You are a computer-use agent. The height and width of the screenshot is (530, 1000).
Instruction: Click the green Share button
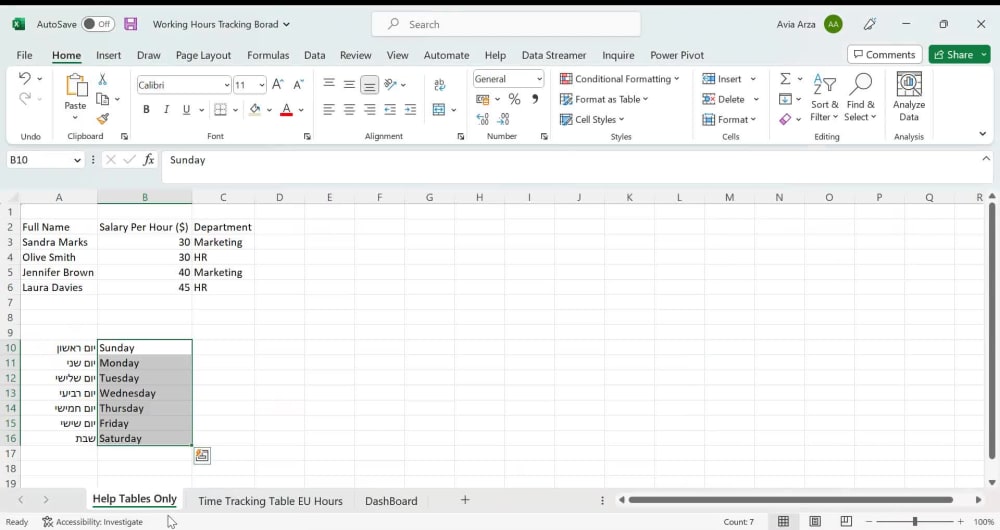tap(959, 54)
